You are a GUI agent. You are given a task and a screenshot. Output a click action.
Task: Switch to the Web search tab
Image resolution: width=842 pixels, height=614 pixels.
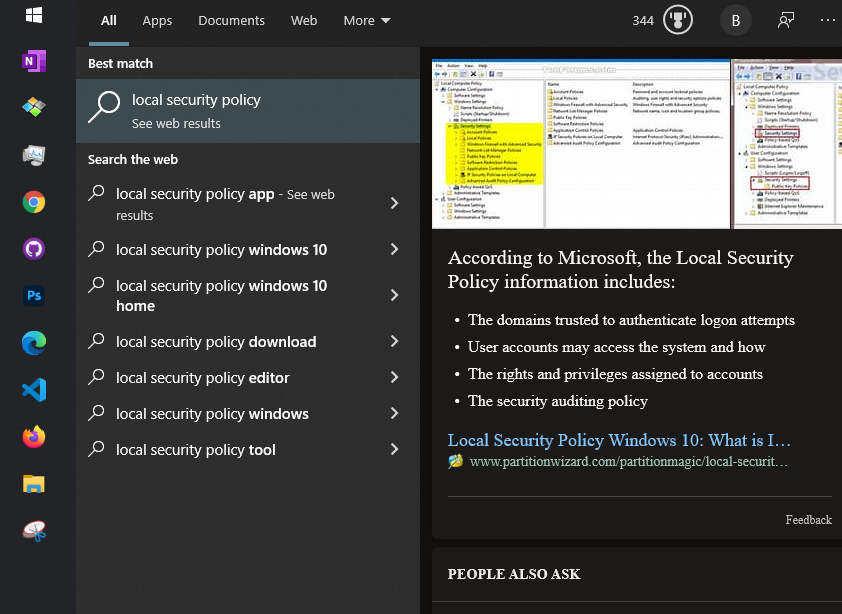click(304, 20)
